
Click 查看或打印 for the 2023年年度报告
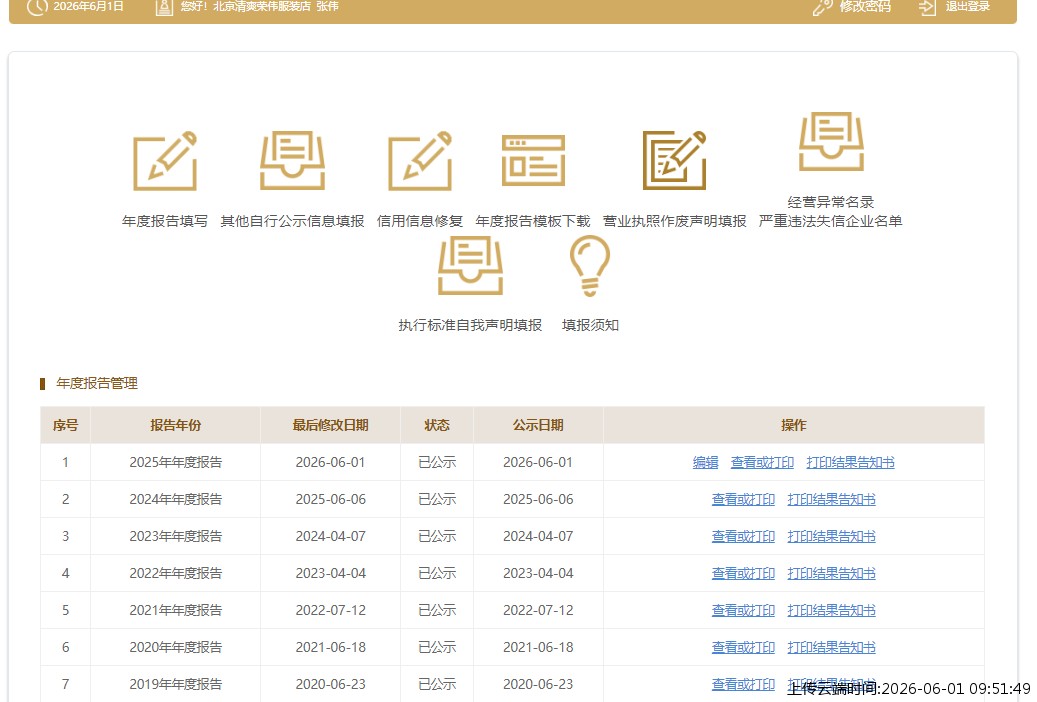[x=743, y=537]
